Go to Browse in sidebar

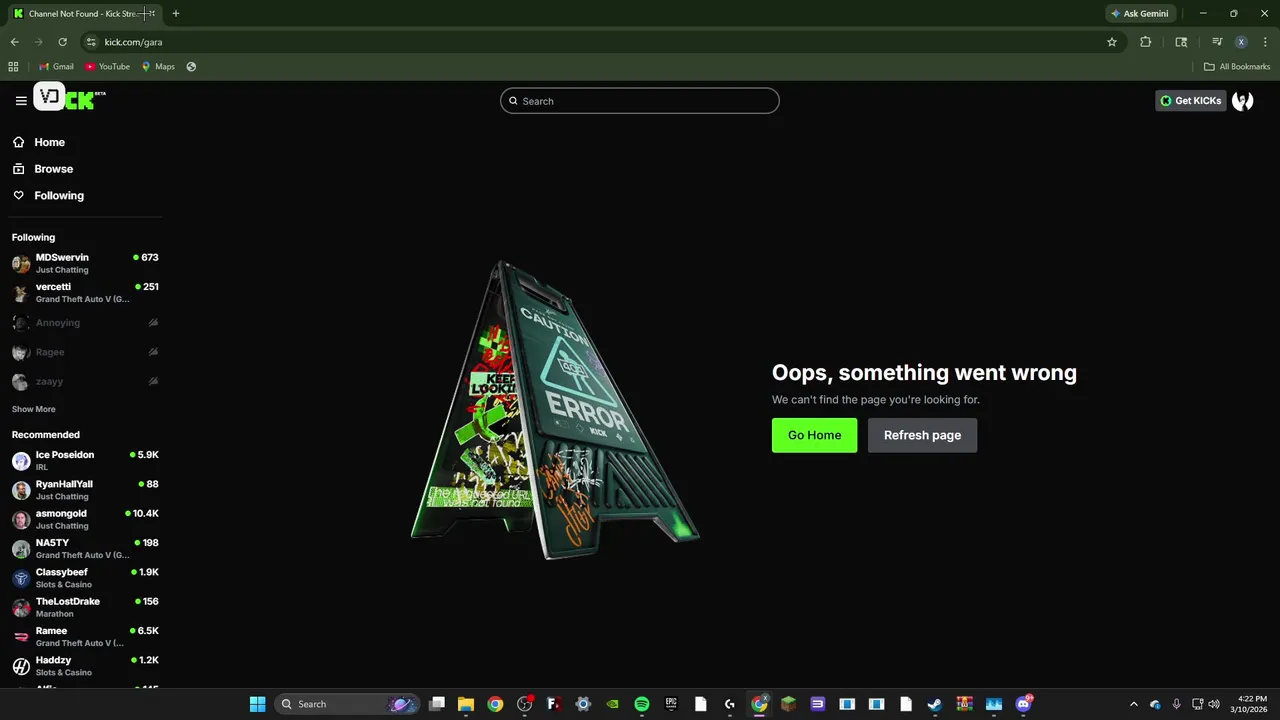click(x=54, y=169)
